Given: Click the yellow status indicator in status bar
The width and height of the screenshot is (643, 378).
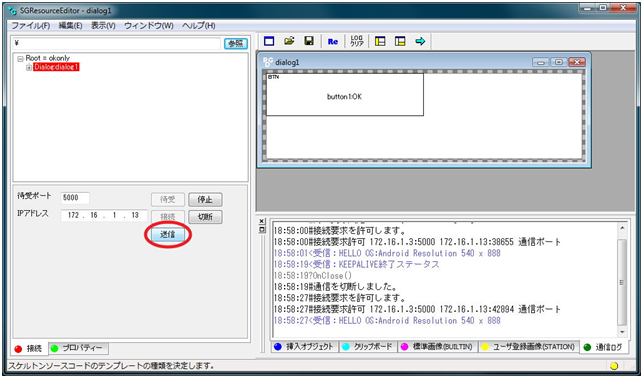Looking at the screenshot, I should 614,366.
